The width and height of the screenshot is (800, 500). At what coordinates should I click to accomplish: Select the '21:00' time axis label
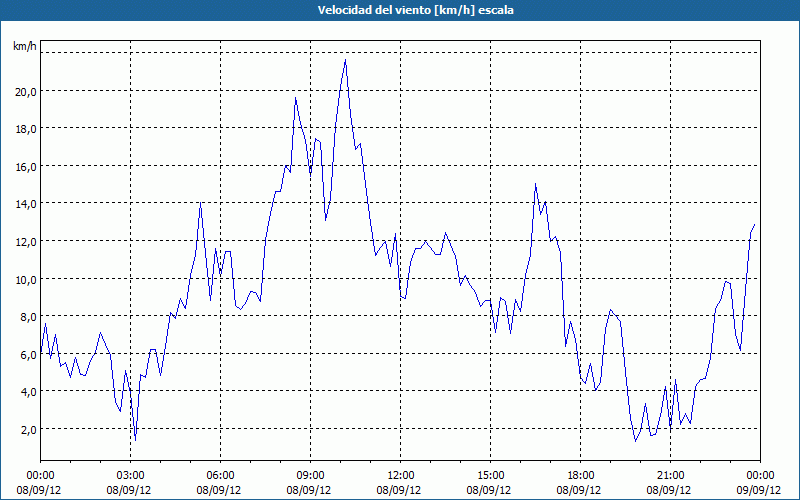(670, 476)
